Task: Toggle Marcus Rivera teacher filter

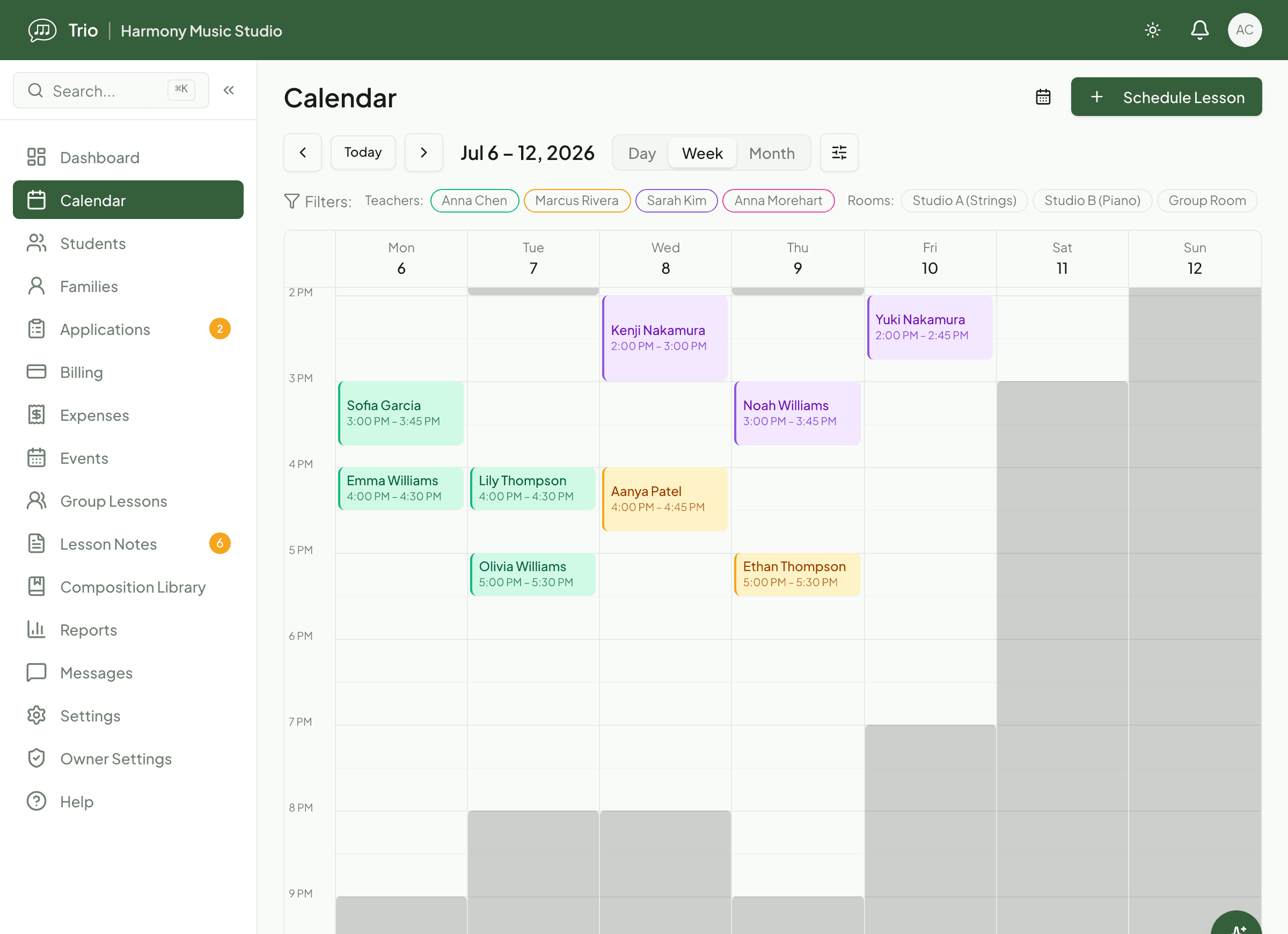Action: pyautogui.click(x=576, y=201)
